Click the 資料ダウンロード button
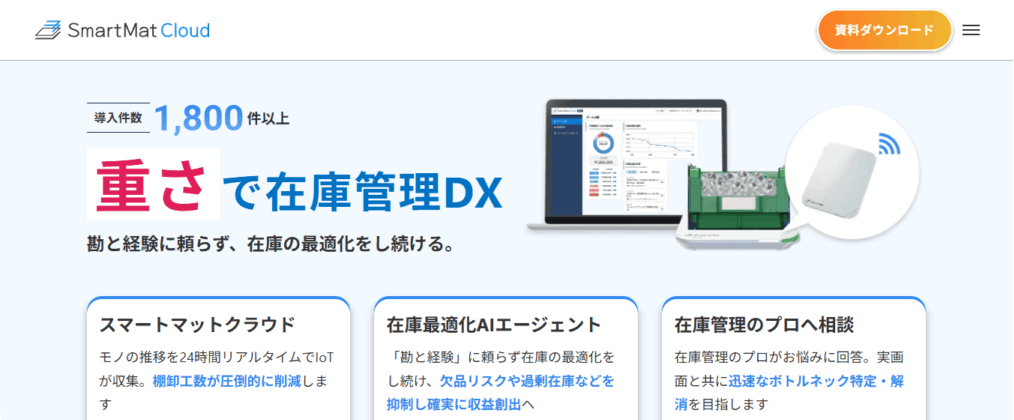This screenshot has width=1014, height=420. point(884,30)
